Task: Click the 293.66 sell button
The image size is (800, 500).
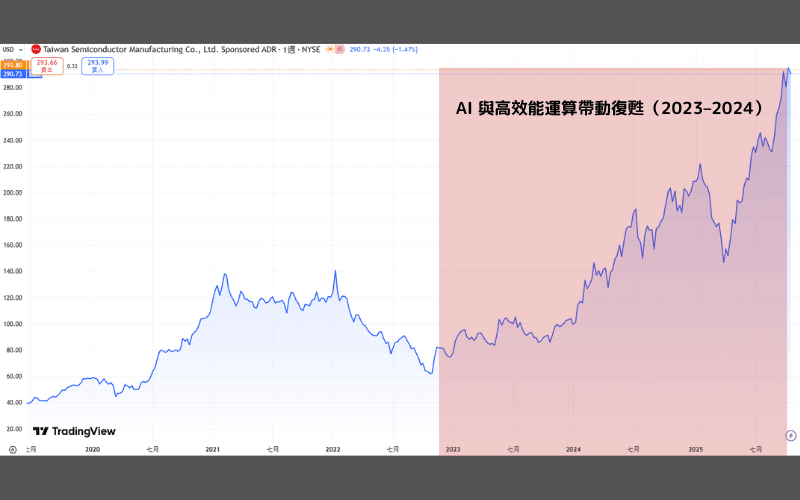Action: [x=47, y=66]
